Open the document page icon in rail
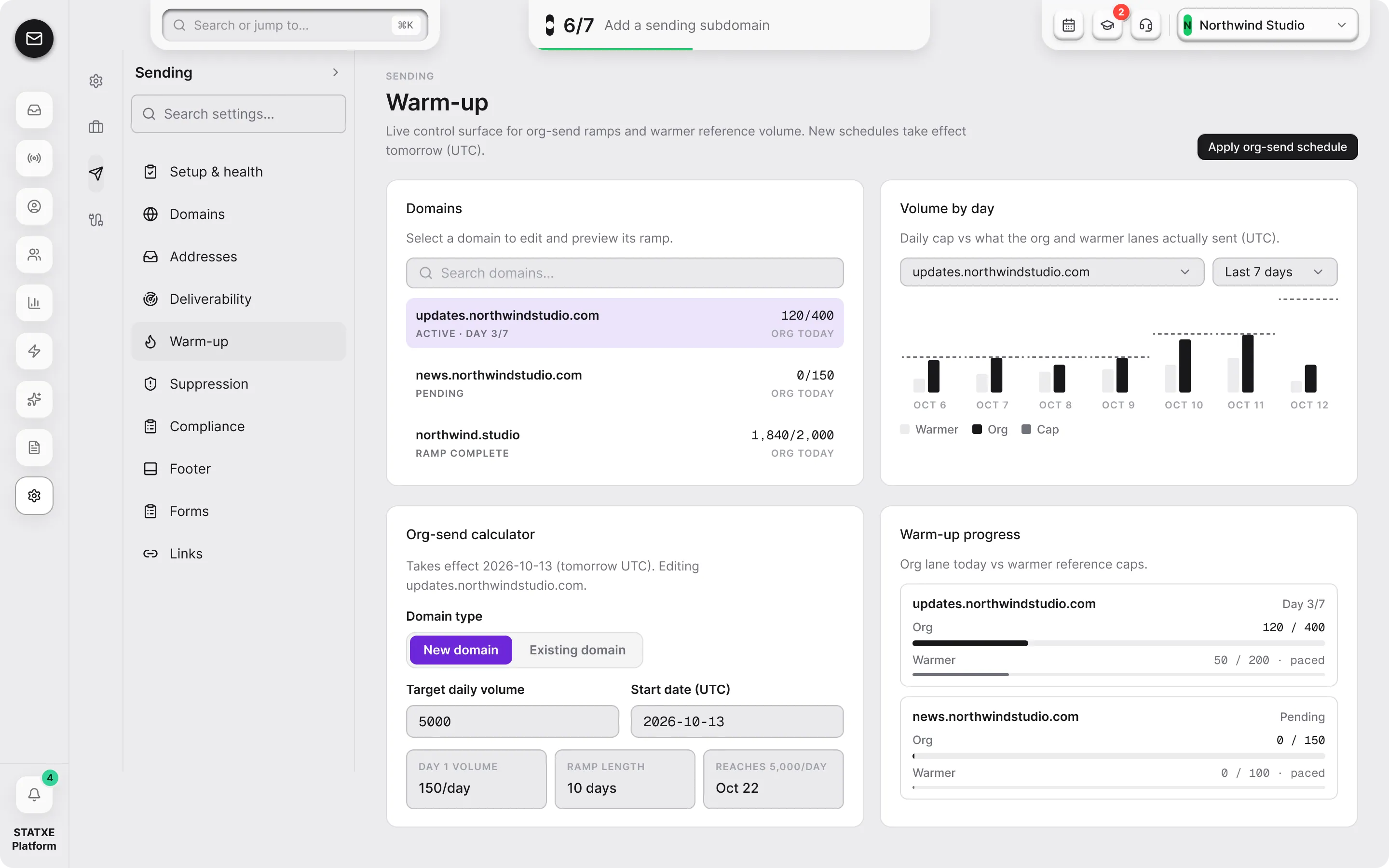The image size is (1389, 868). tap(34, 447)
